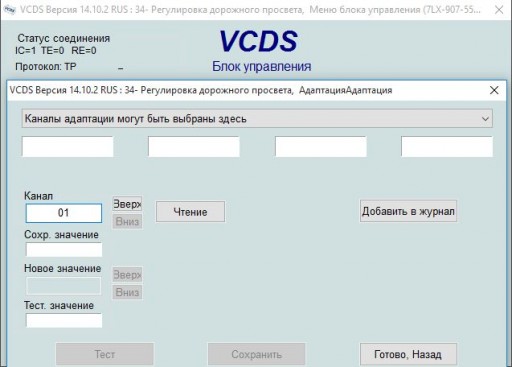Click the Чтение button

(190, 212)
